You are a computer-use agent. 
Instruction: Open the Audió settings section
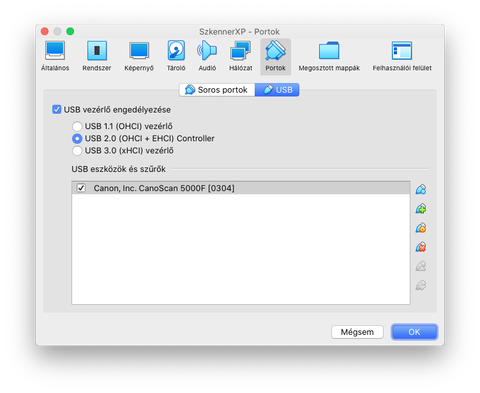[207, 56]
